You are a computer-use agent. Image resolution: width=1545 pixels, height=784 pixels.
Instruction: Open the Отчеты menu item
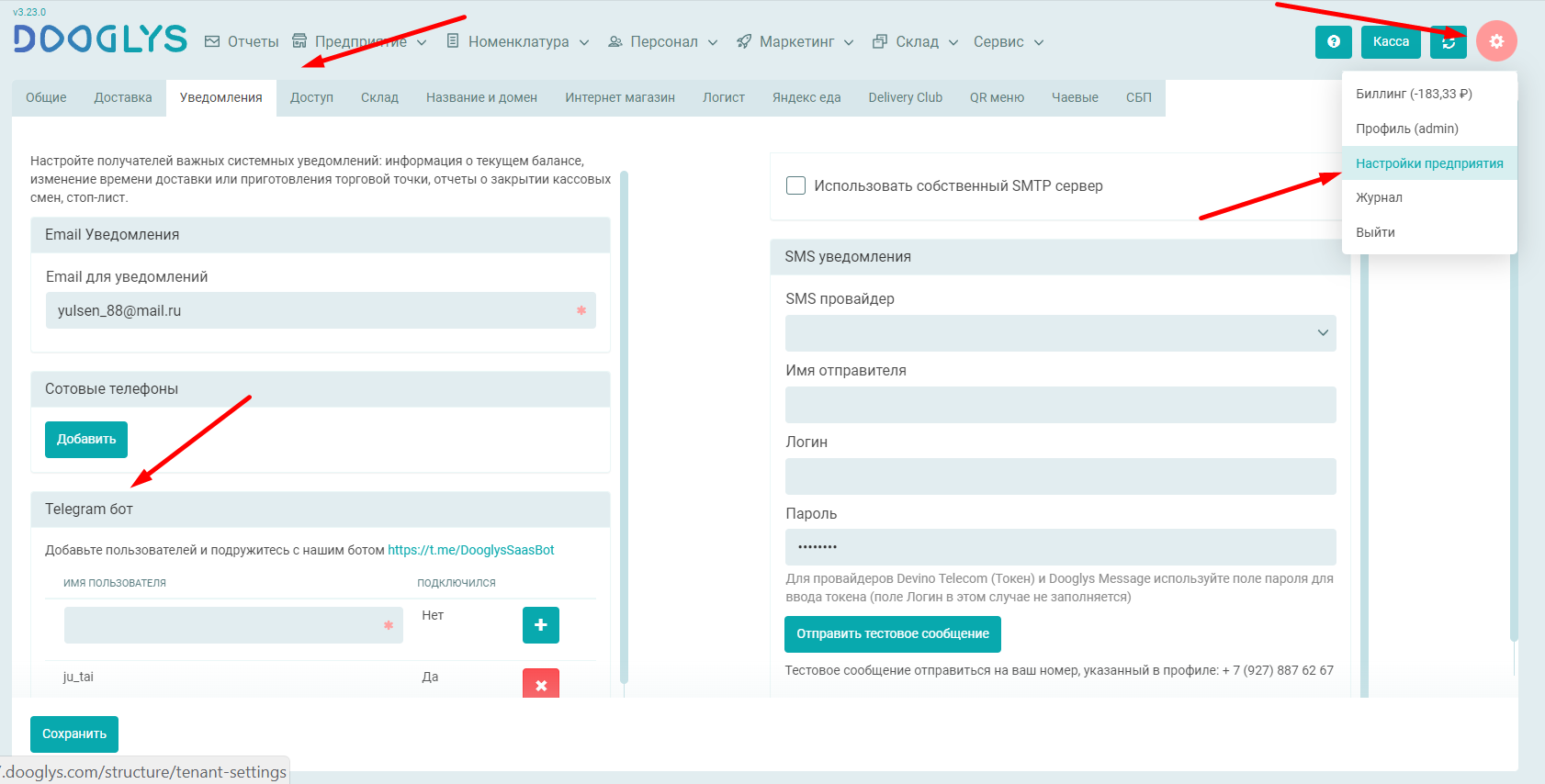click(242, 41)
